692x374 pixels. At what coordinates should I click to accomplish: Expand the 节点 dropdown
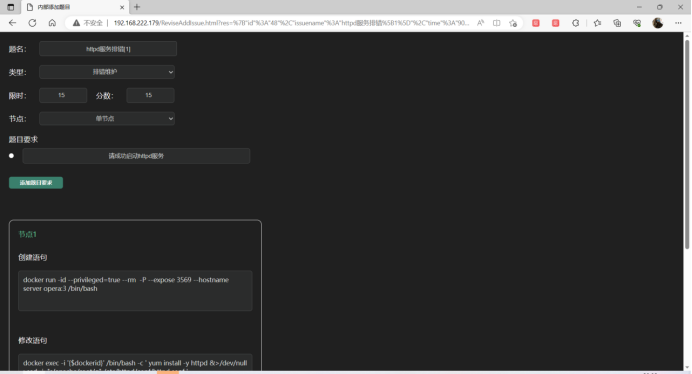click(x=107, y=118)
